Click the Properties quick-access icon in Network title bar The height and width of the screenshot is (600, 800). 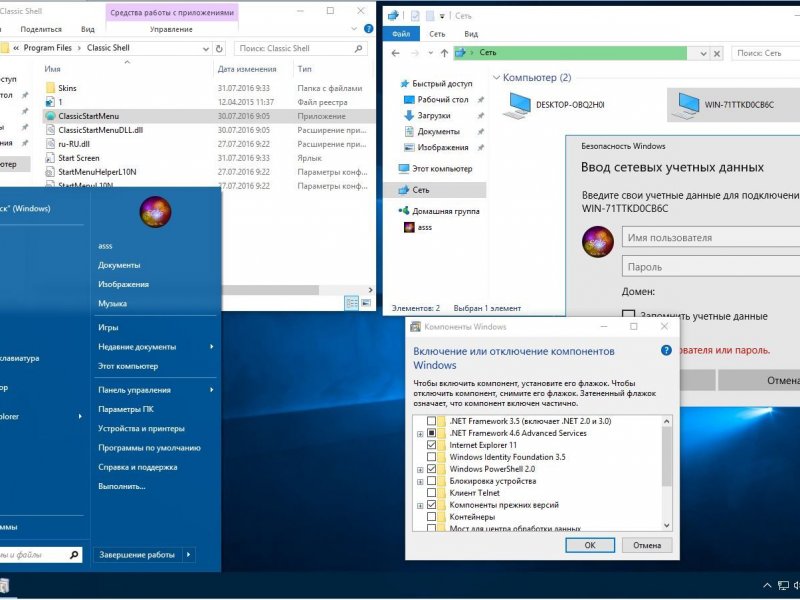pos(415,16)
